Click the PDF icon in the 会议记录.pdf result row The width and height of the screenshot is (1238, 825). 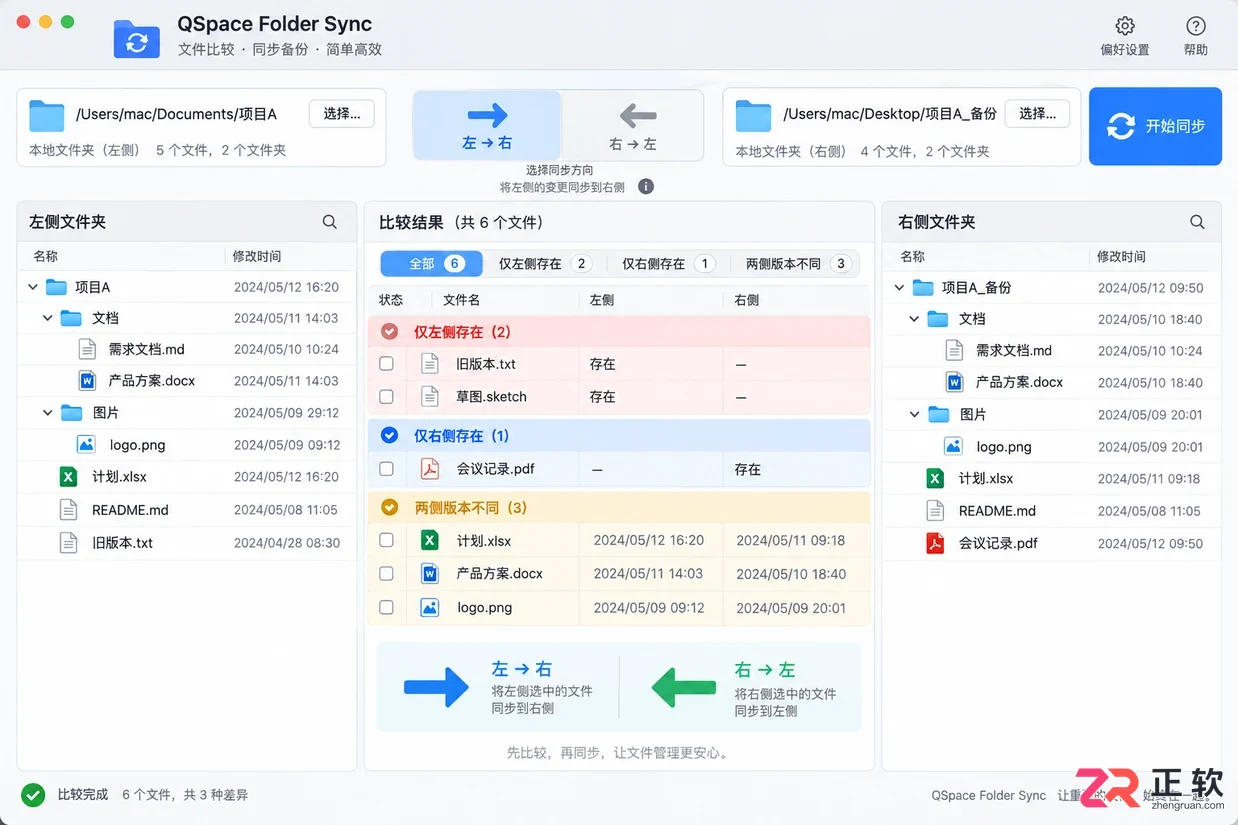tap(430, 468)
